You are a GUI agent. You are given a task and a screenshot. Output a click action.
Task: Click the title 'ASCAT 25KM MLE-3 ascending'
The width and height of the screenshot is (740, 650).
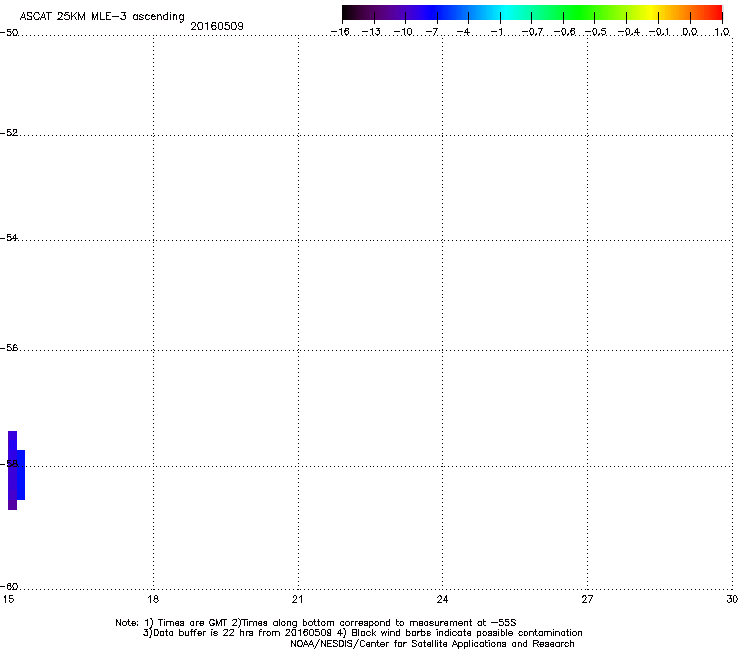[102, 17]
